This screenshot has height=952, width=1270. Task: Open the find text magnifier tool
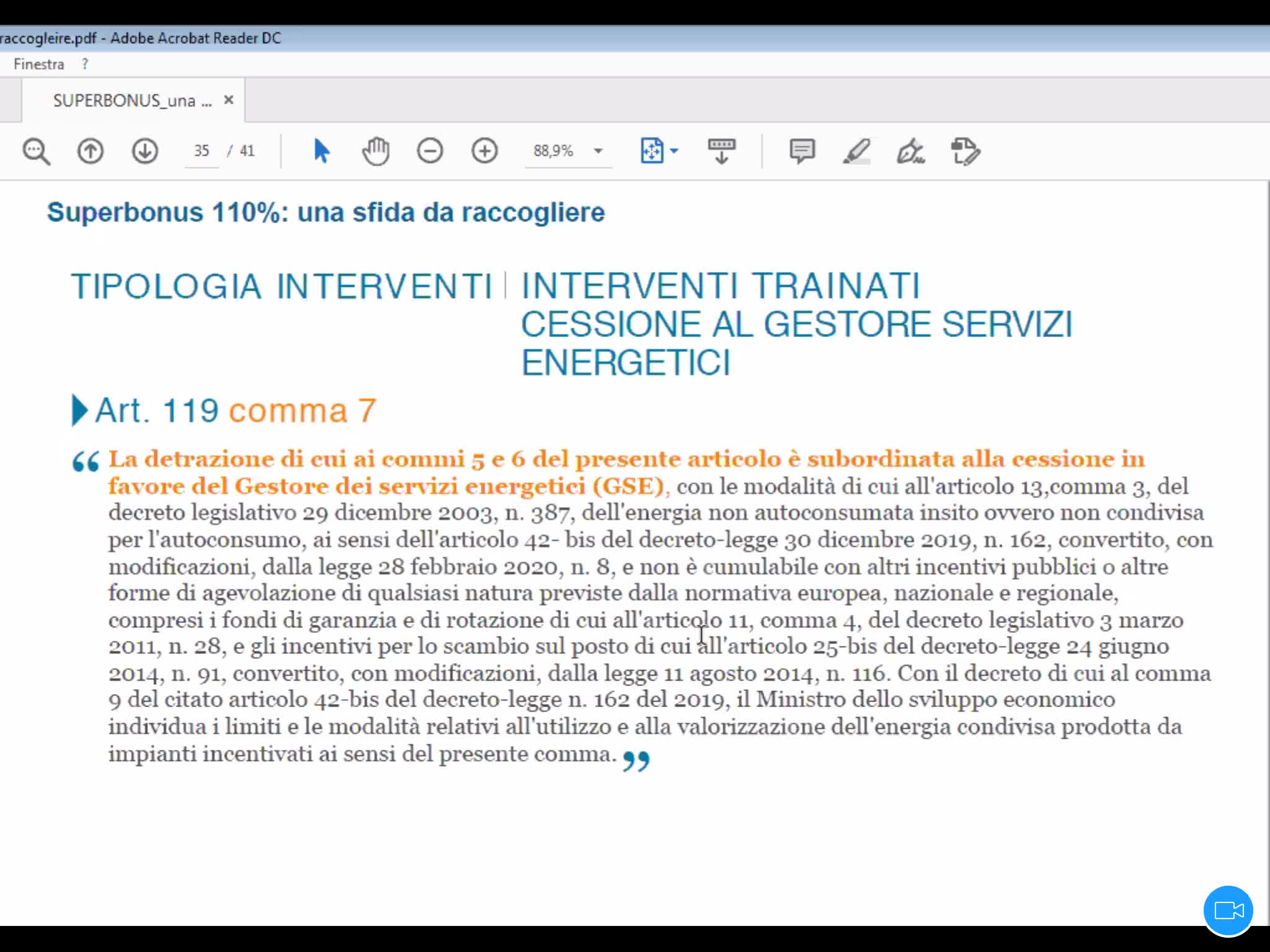pos(36,151)
